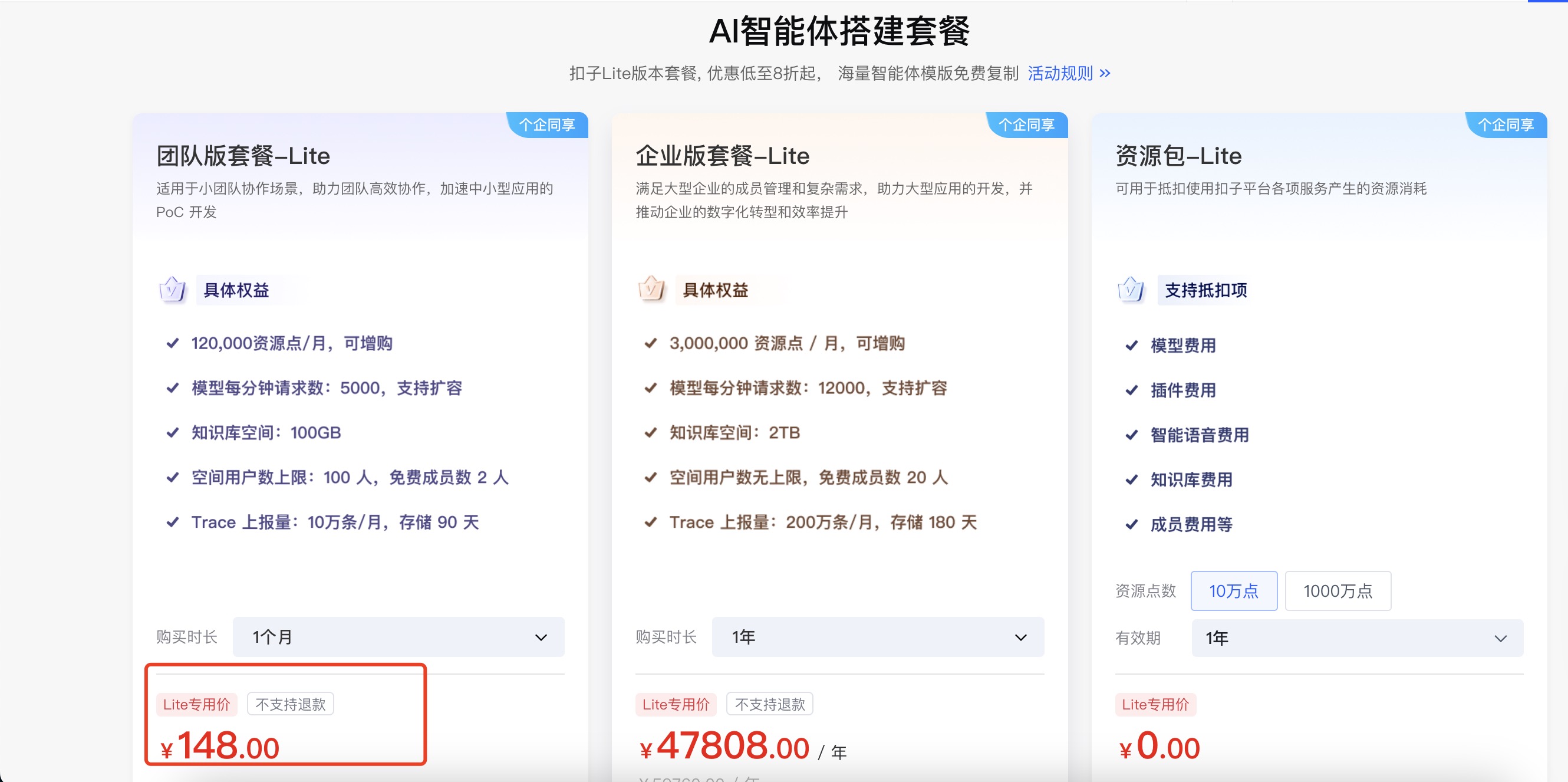Click the shield icon beside 团队版 具体权益

(x=172, y=290)
